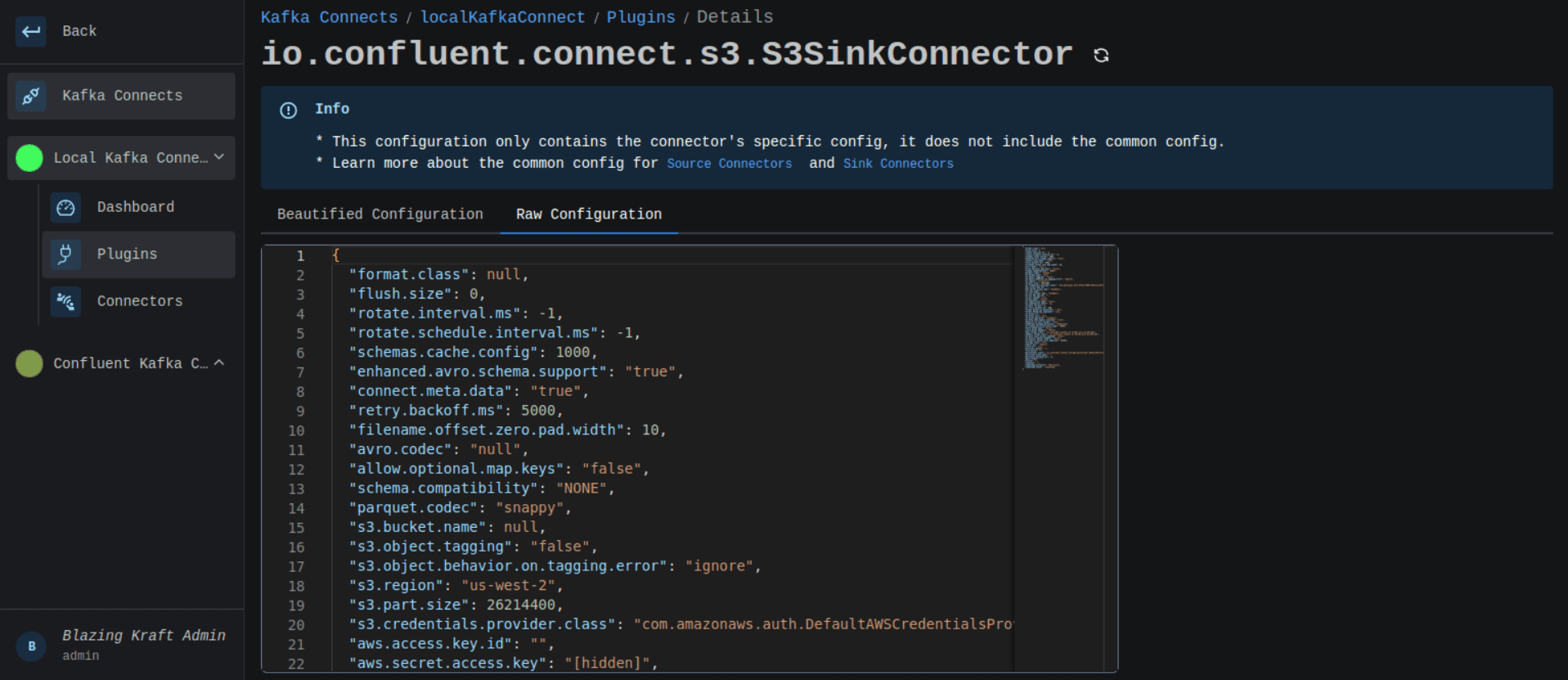1568x680 pixels.
Task: Click the "s3.credentials.provider.class" key
Action: (483, 625)
